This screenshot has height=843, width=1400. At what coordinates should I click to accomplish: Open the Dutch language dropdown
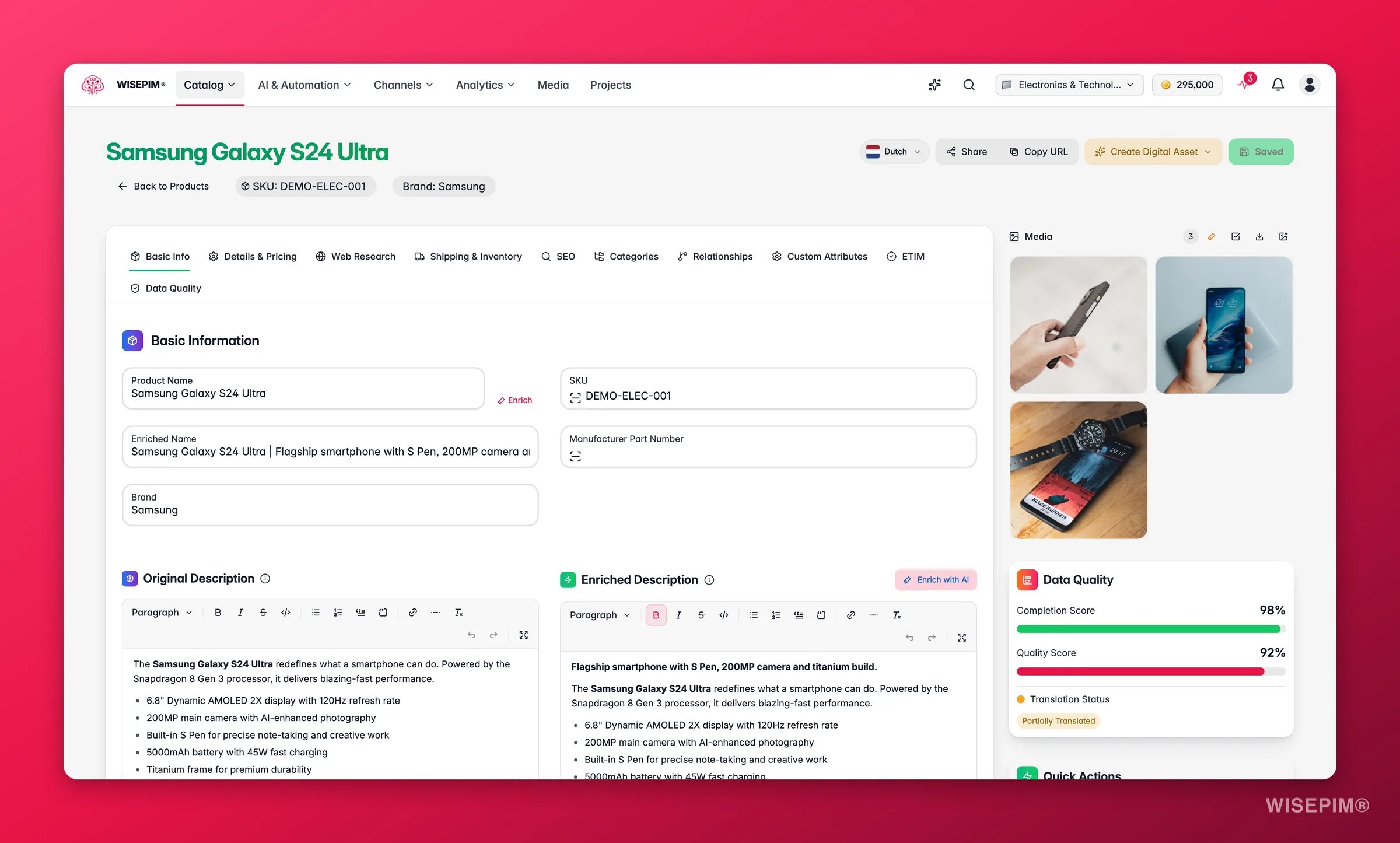point(894,152)
